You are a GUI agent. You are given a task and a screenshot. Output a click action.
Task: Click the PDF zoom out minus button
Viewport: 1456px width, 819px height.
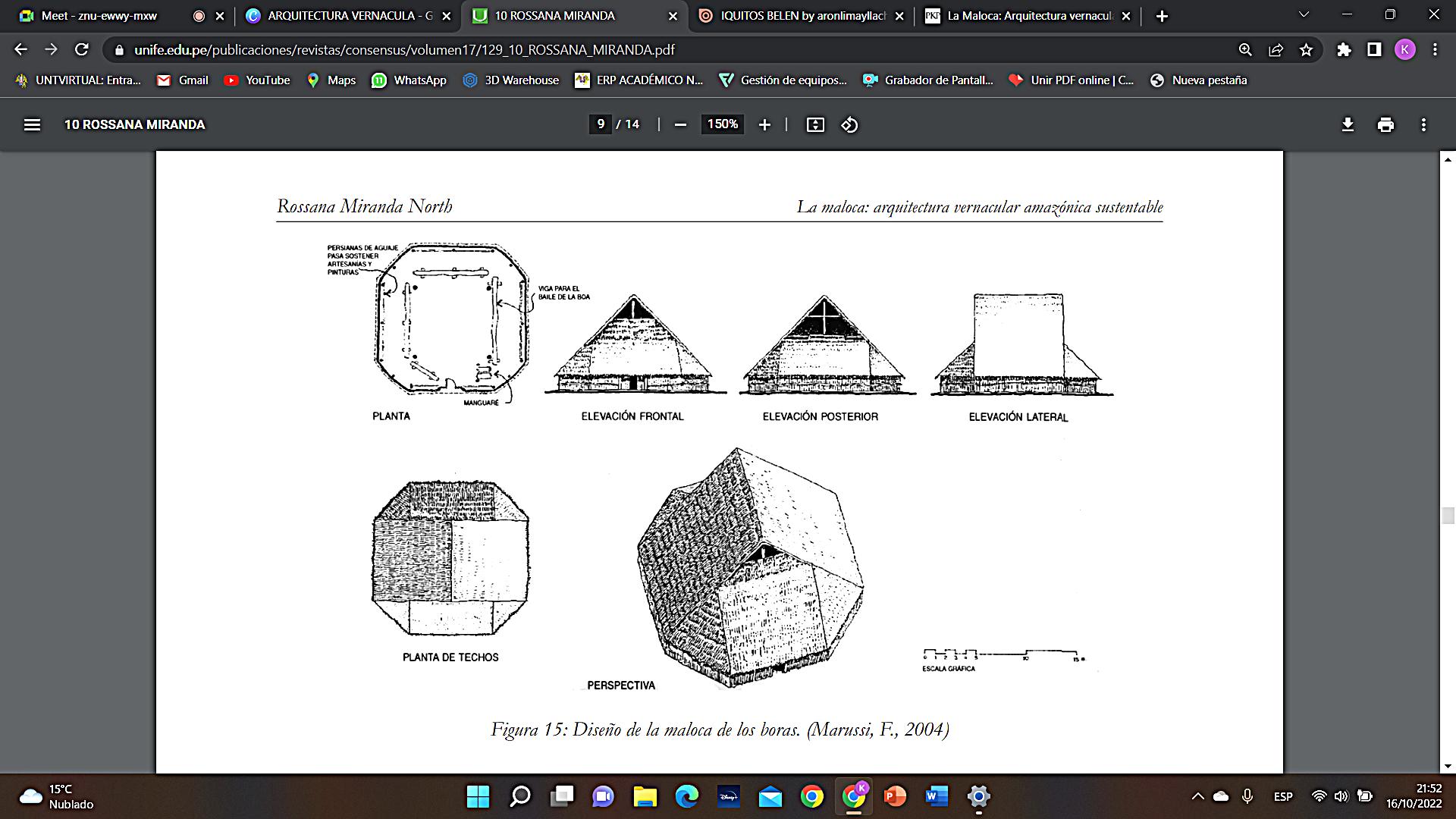pos(680,124)
